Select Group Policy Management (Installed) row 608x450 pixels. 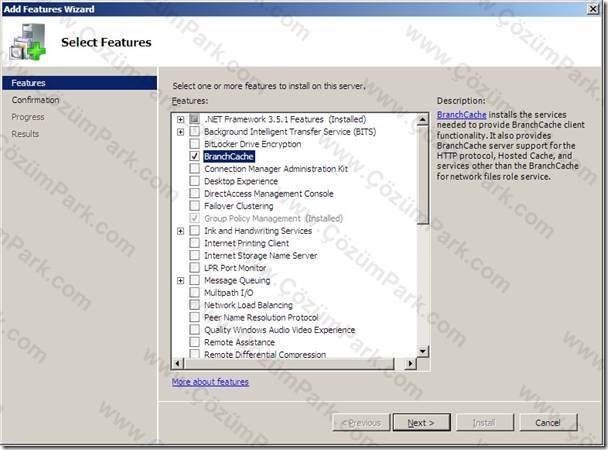pos(273,219)
